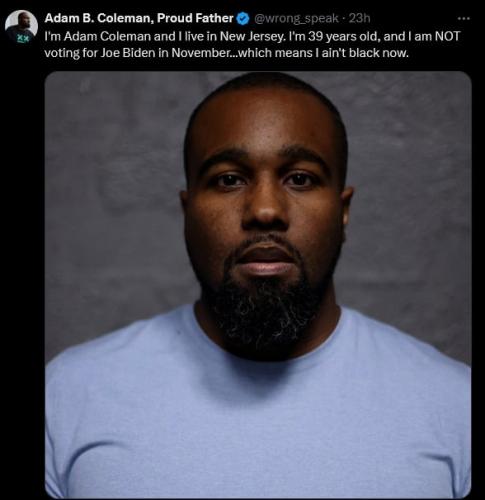485x500 pixels.
Task: Open the post via the 23h timestamp
Action: [359, 18]
